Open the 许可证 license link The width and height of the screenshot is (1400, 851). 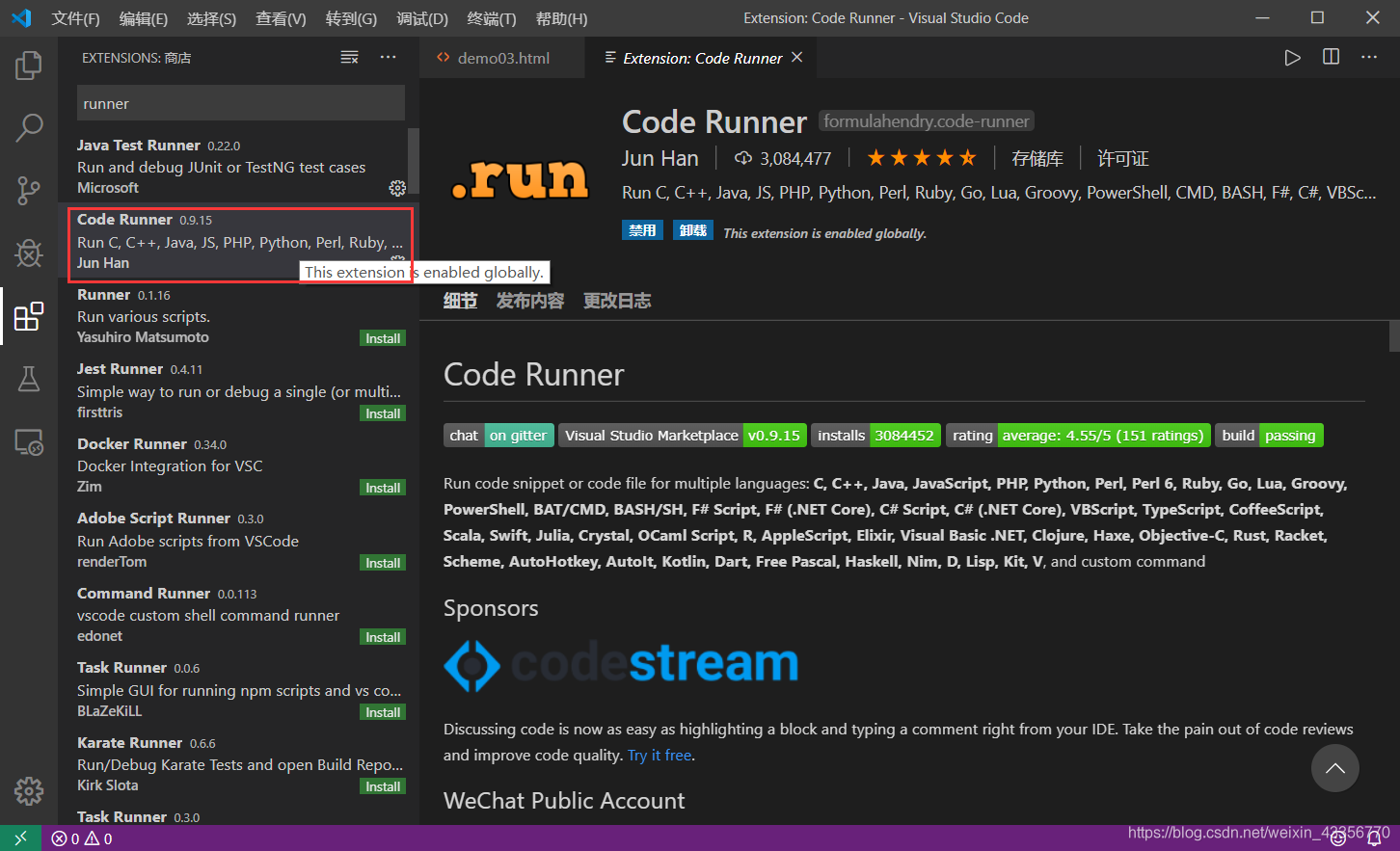pyautogui.click(x=1123, y=159)
